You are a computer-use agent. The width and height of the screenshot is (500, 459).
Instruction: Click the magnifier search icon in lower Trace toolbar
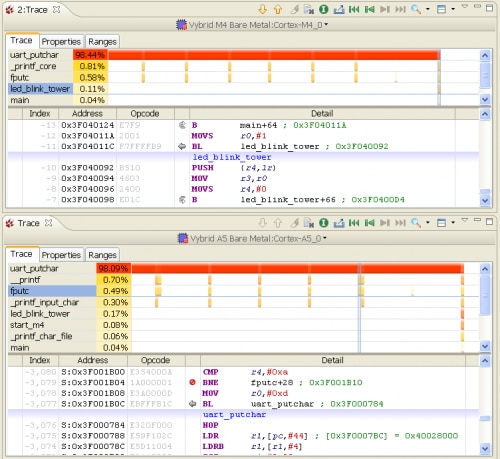point(416,223)
